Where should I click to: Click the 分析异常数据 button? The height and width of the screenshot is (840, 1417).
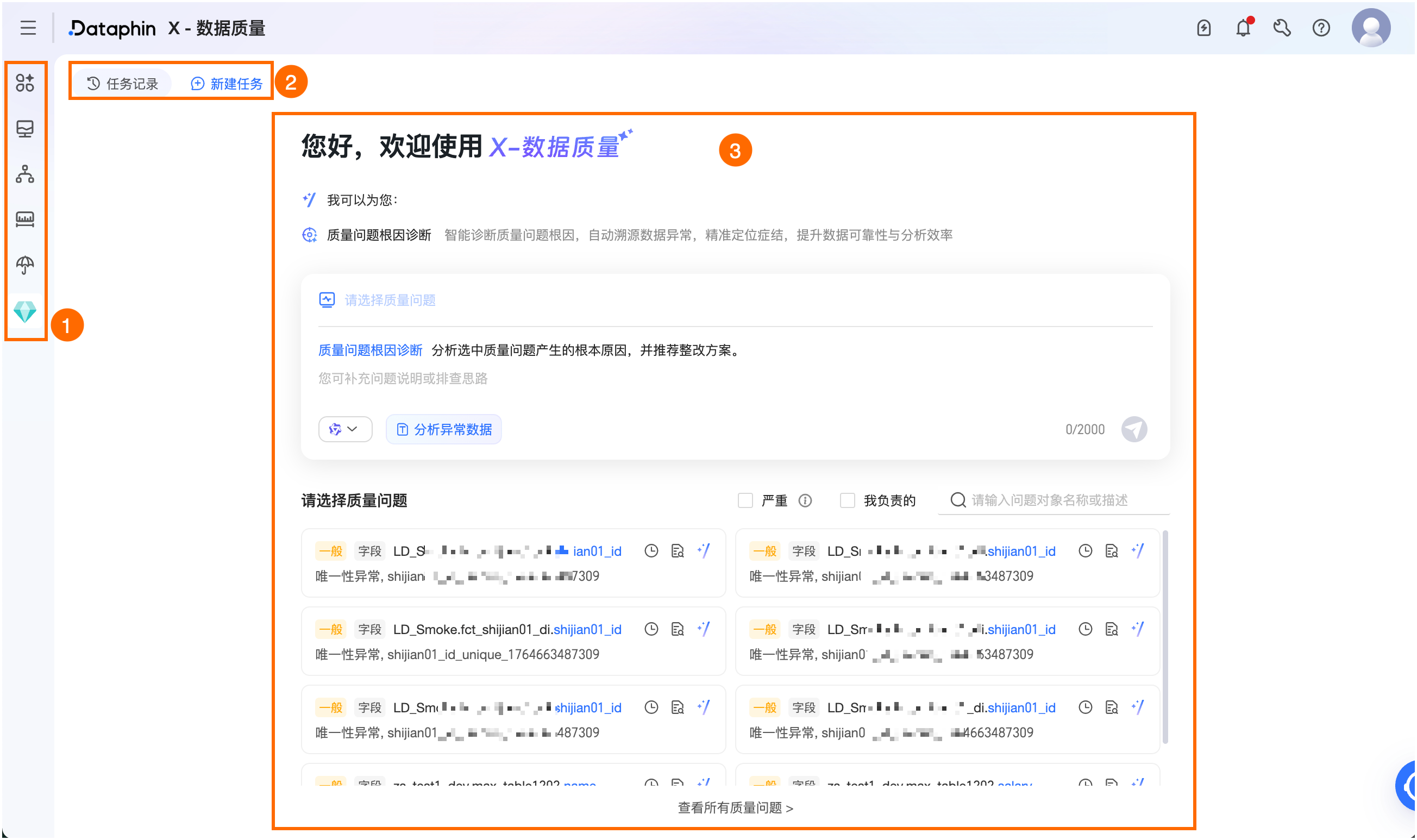[444, 429]
